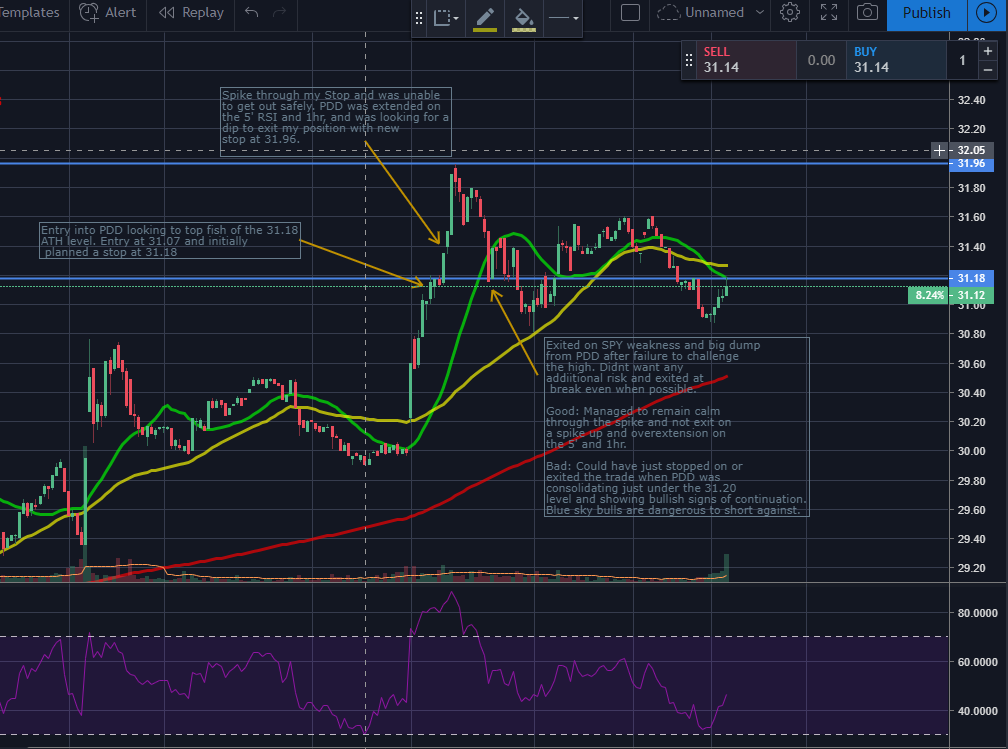Select the 'Exited on SPY weakness' text note
Viewport: 1008px width, 749px height.
click(x=676, y=427)
